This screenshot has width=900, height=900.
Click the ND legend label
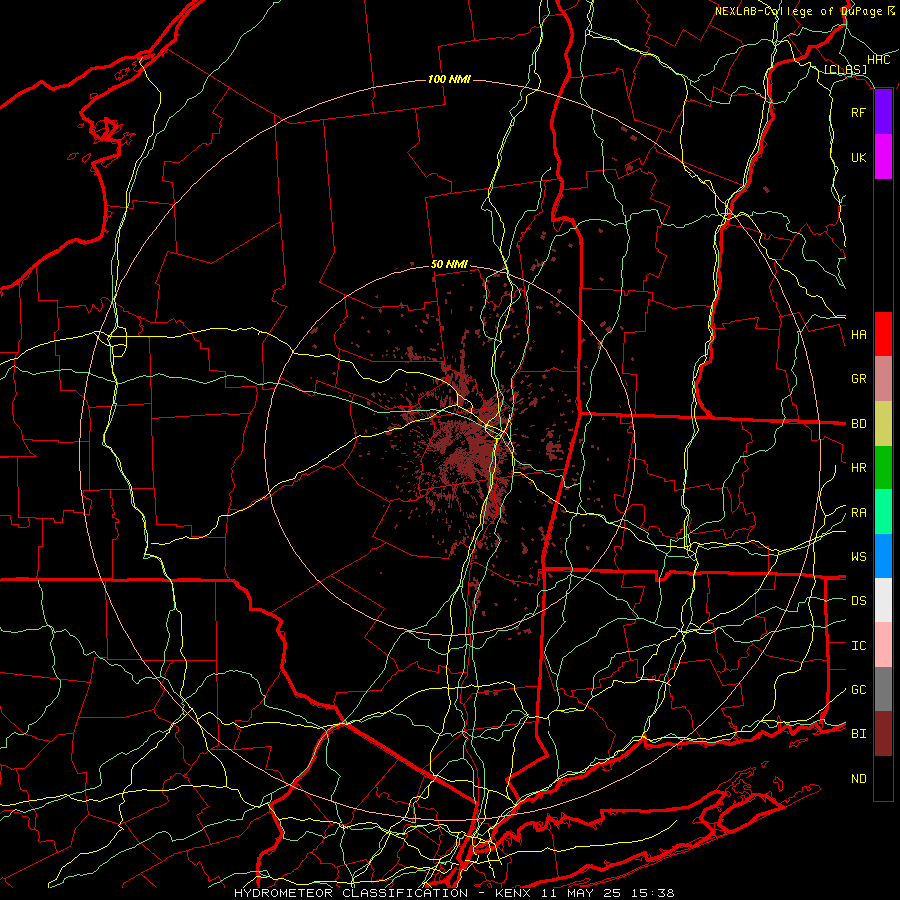click(858, 779)
